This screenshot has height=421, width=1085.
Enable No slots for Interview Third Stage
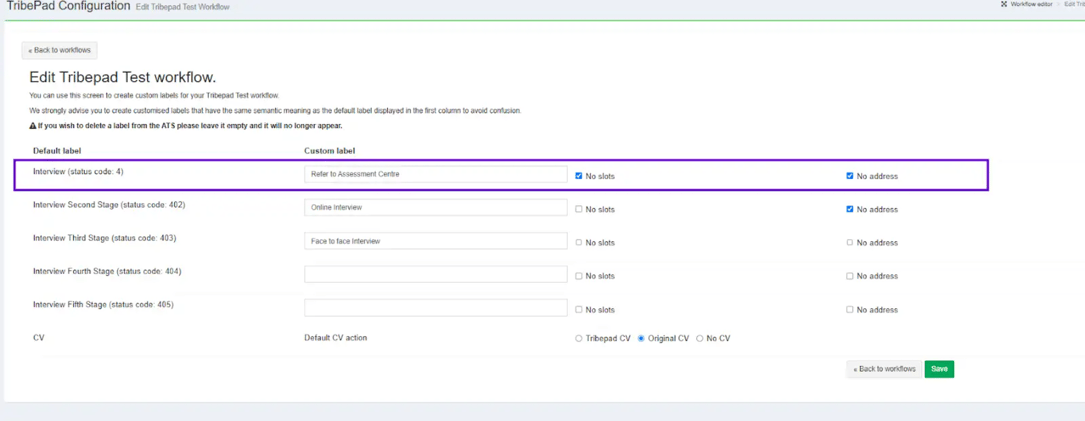(x=579, y=242)
